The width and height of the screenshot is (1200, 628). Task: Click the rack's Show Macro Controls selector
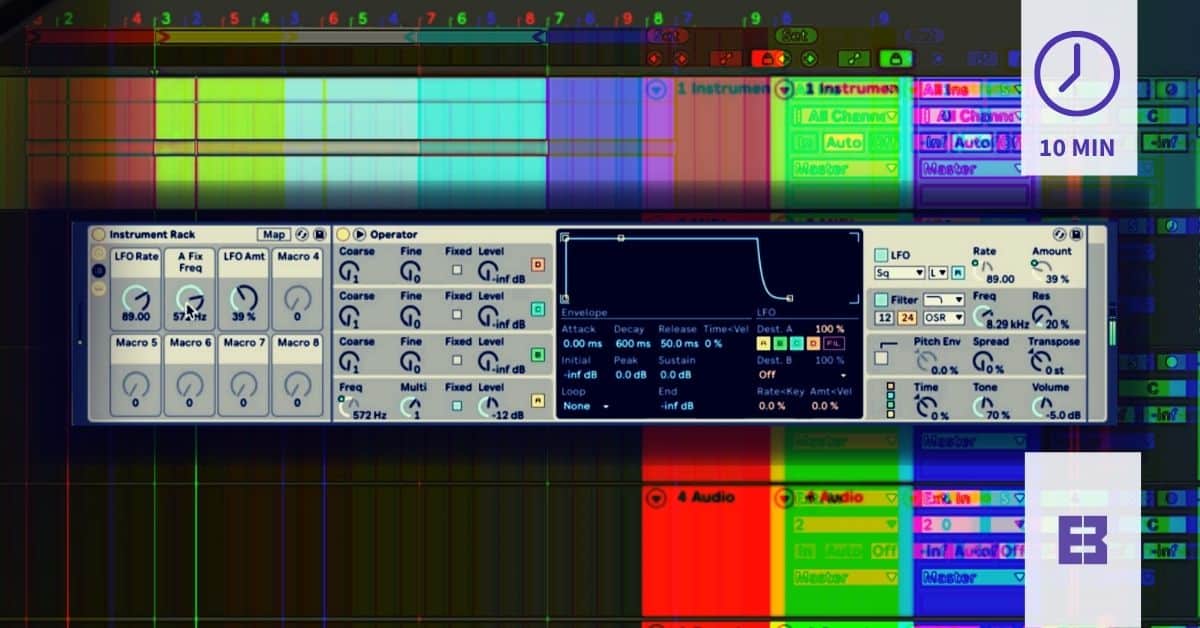click(98, 253)
